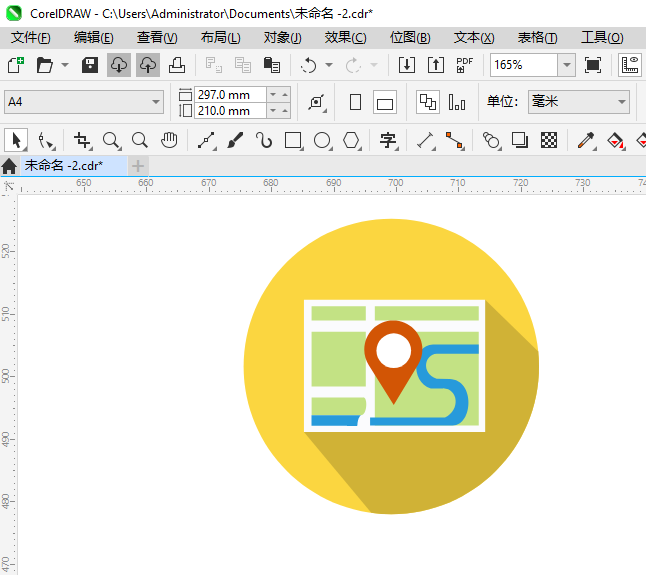Select the Parallel Dimension line tool

(x=426, y=140)
